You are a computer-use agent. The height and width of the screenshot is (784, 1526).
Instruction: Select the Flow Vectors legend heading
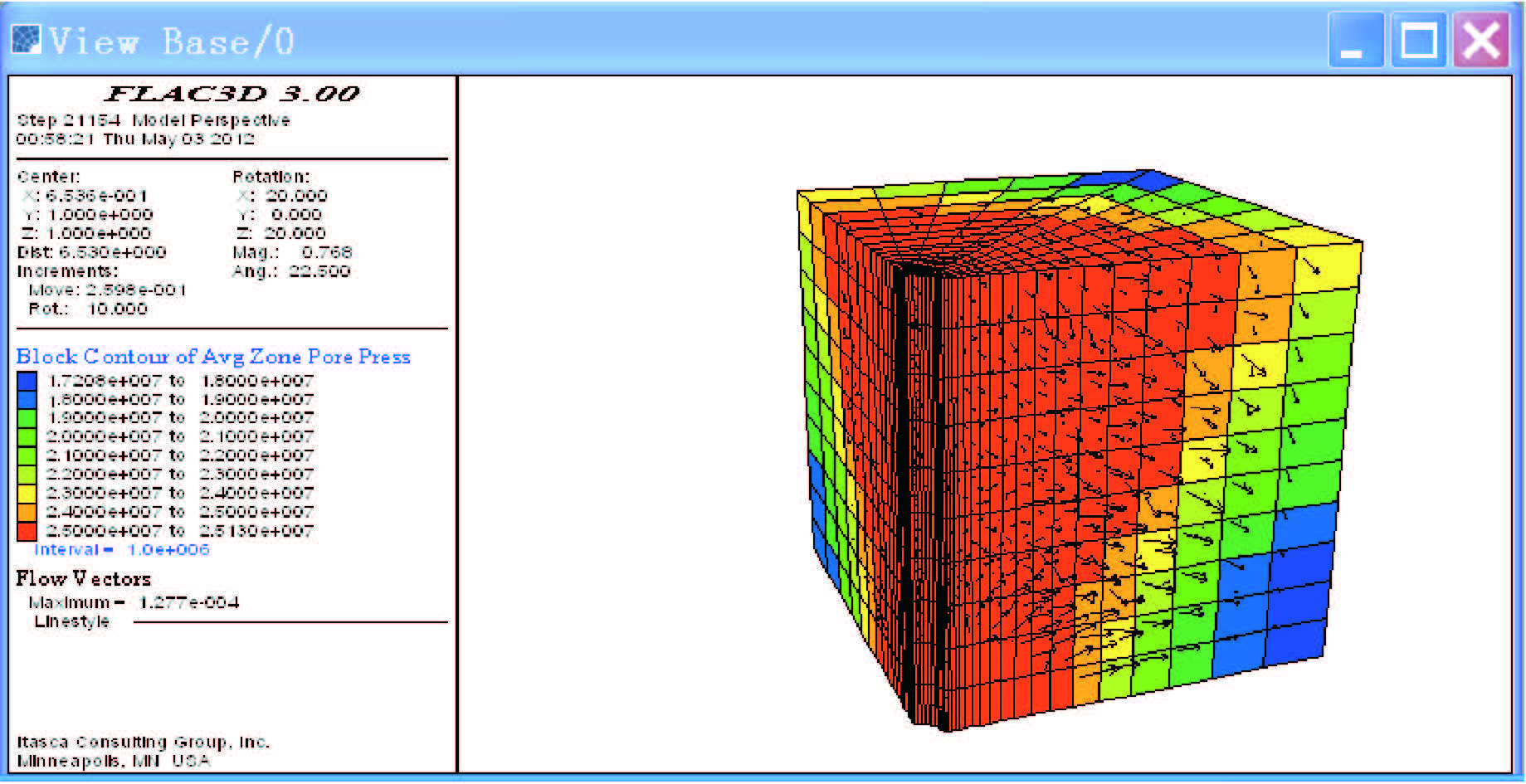[83, 578]
